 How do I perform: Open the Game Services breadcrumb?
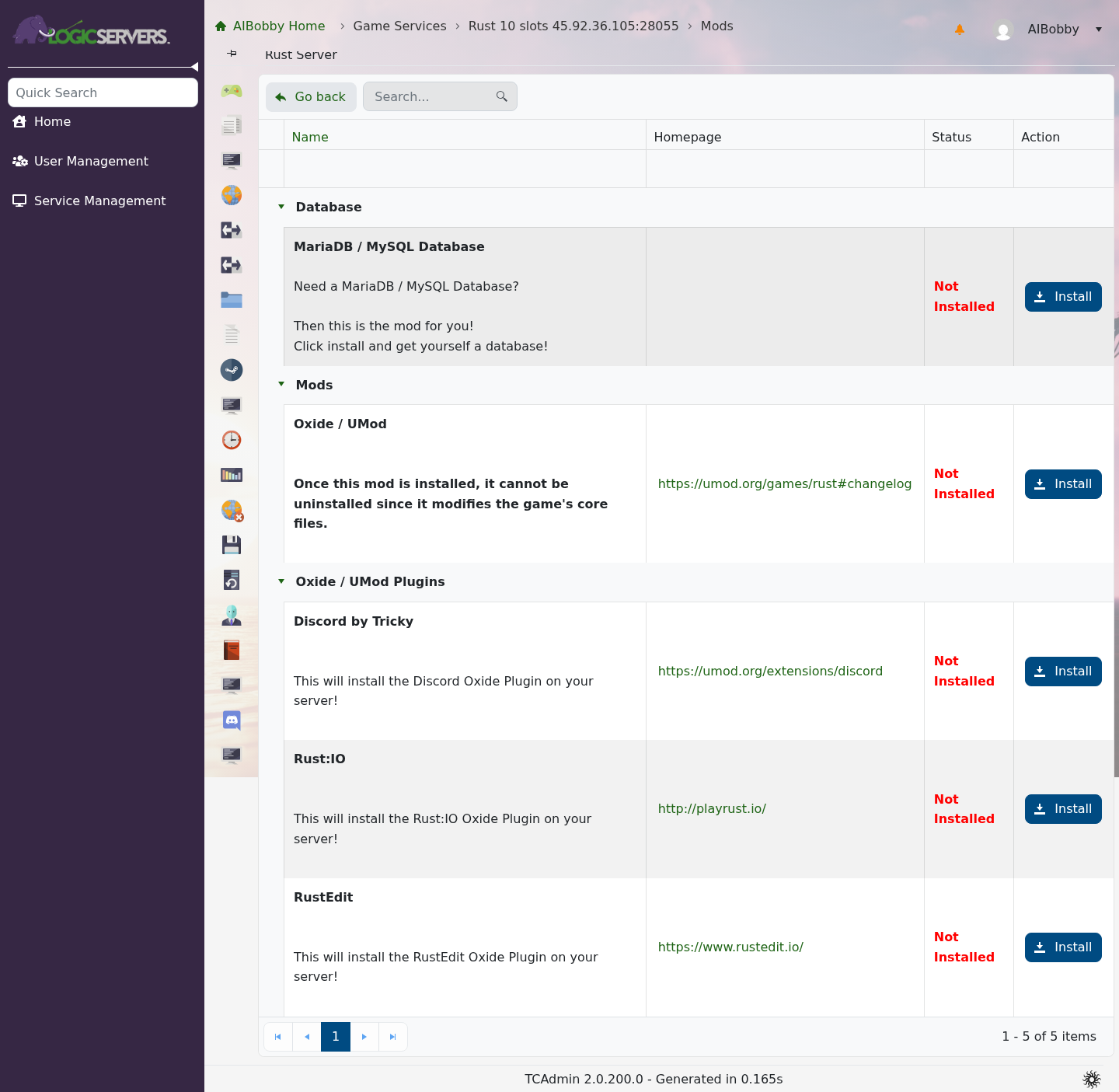pos(399,26)
